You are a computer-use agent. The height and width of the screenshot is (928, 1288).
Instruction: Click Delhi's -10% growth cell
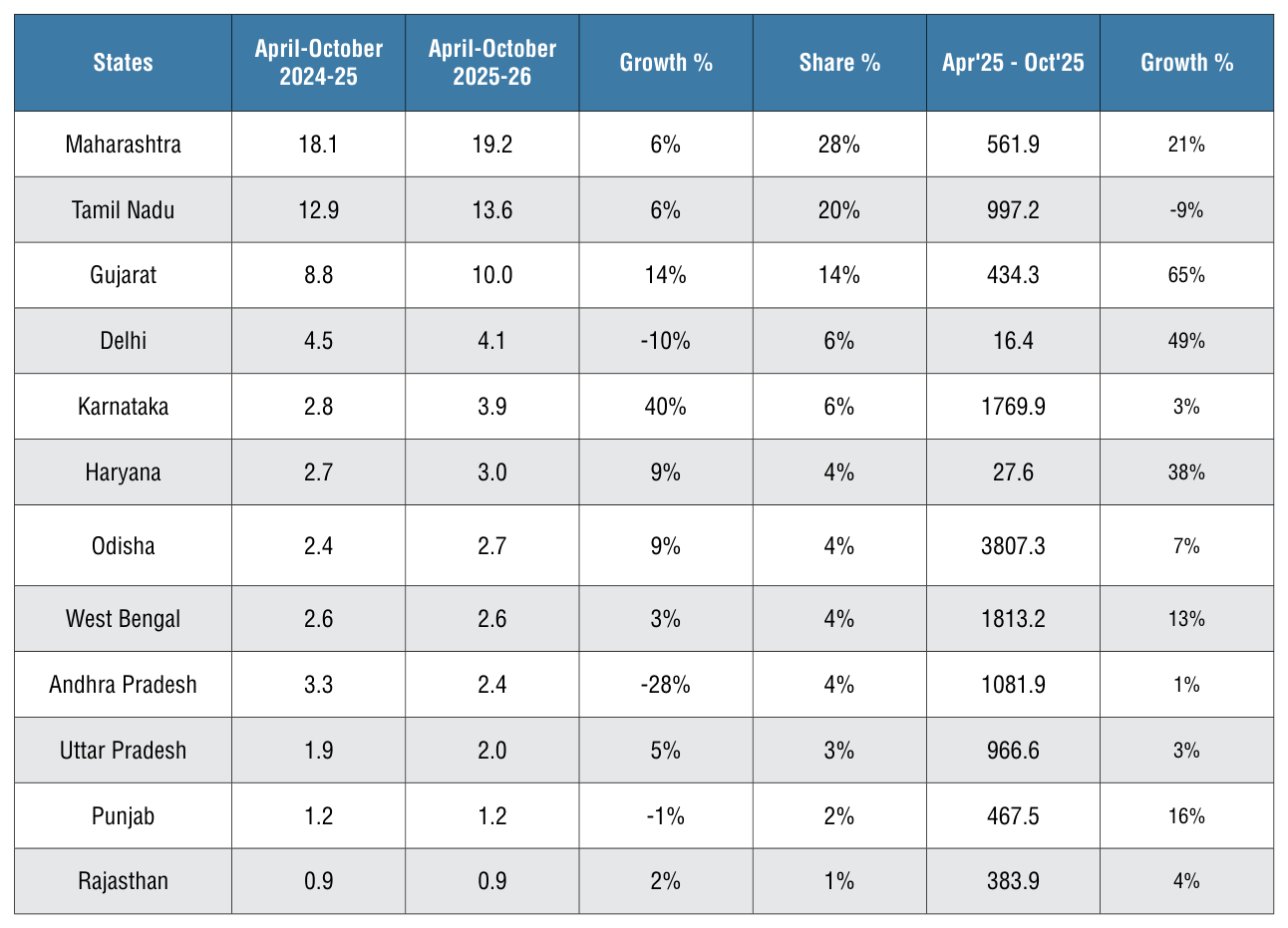[x=666, y=341]
